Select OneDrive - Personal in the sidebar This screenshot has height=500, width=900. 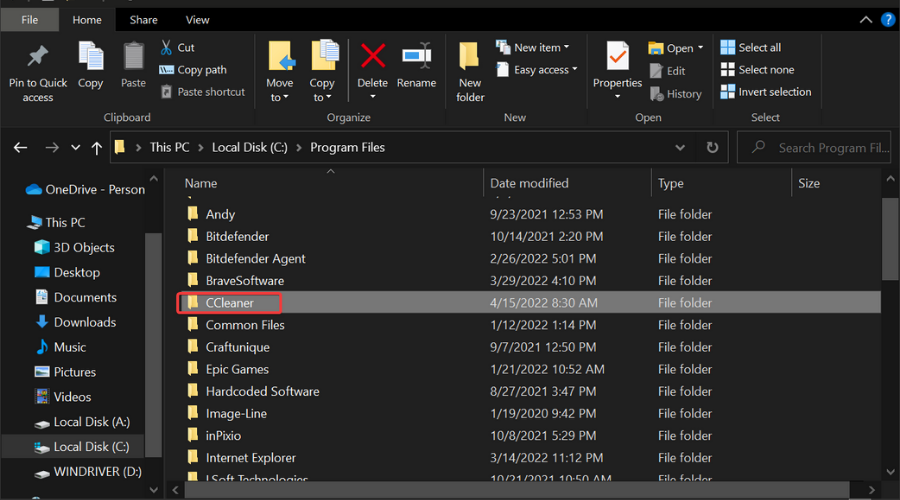coord(85,189)
